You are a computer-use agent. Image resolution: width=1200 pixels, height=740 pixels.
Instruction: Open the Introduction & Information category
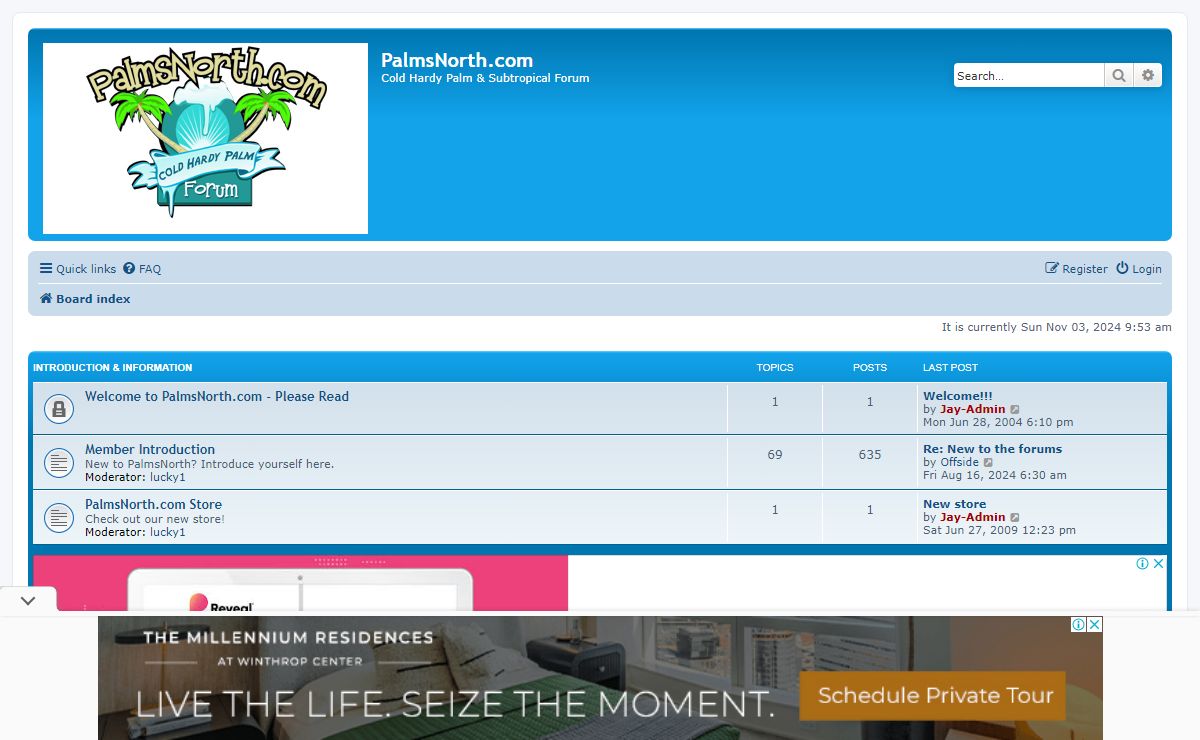113,368
